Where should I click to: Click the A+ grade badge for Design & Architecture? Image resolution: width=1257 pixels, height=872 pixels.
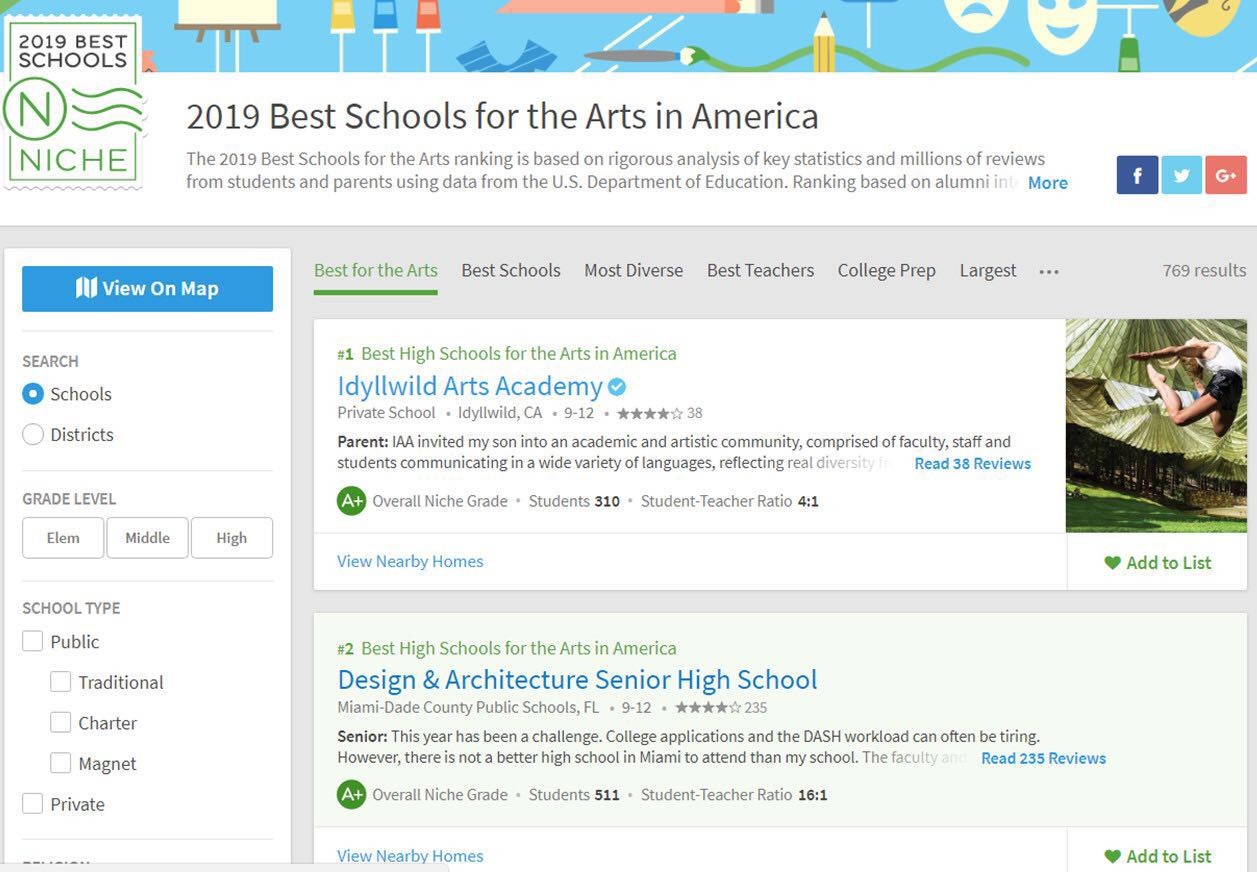pyautogui.click(x=351, y=795)
